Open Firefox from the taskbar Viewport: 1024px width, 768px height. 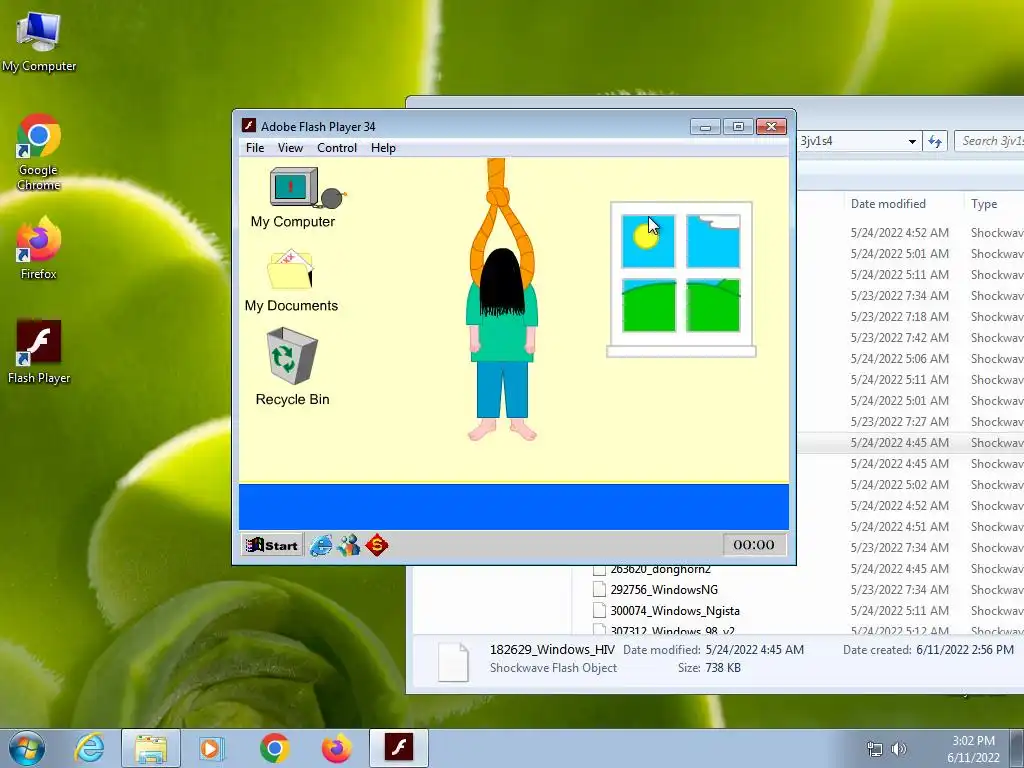point(336,748)
